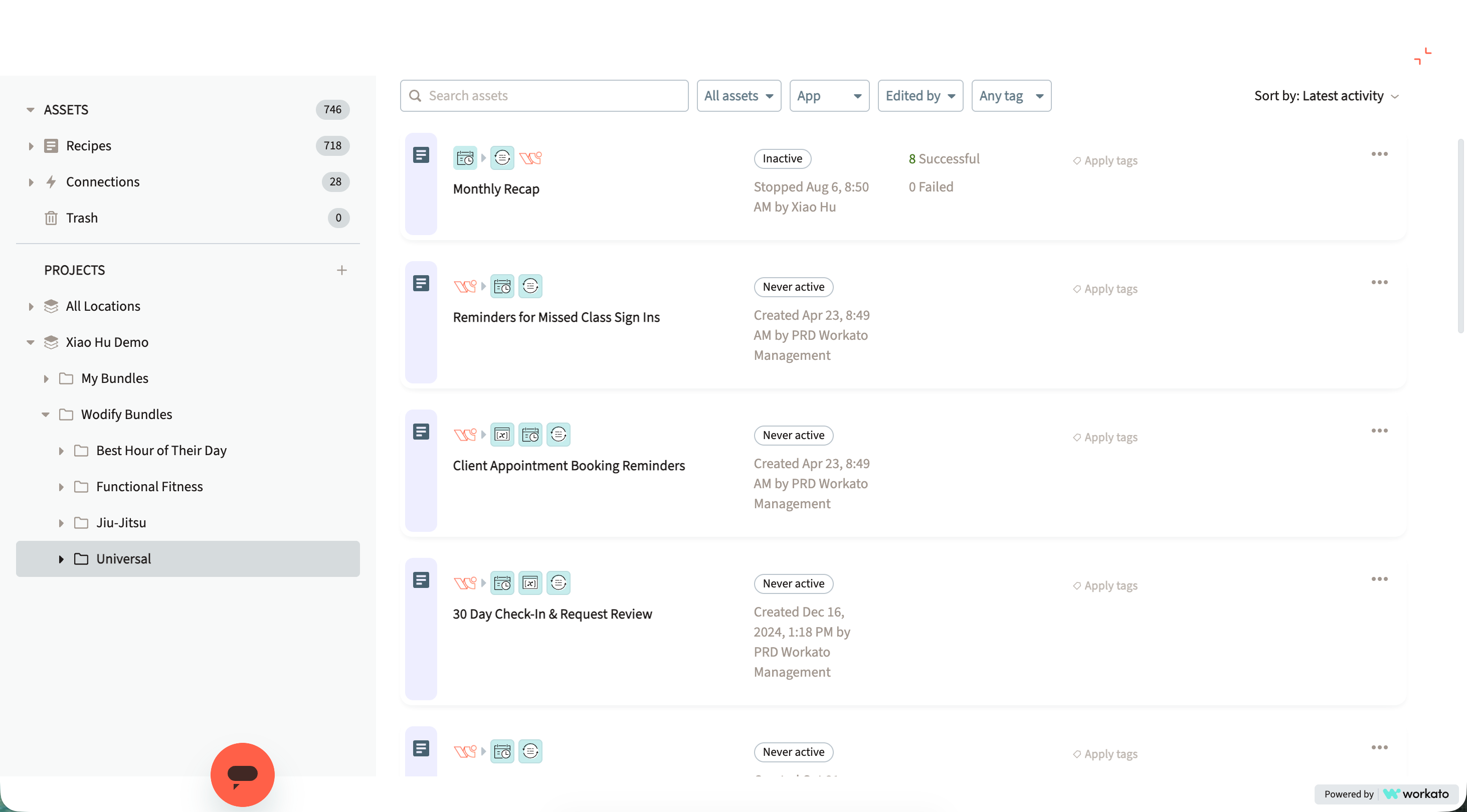
Task: Open the Any tag filter dropdown
Action: [1010, 96]
